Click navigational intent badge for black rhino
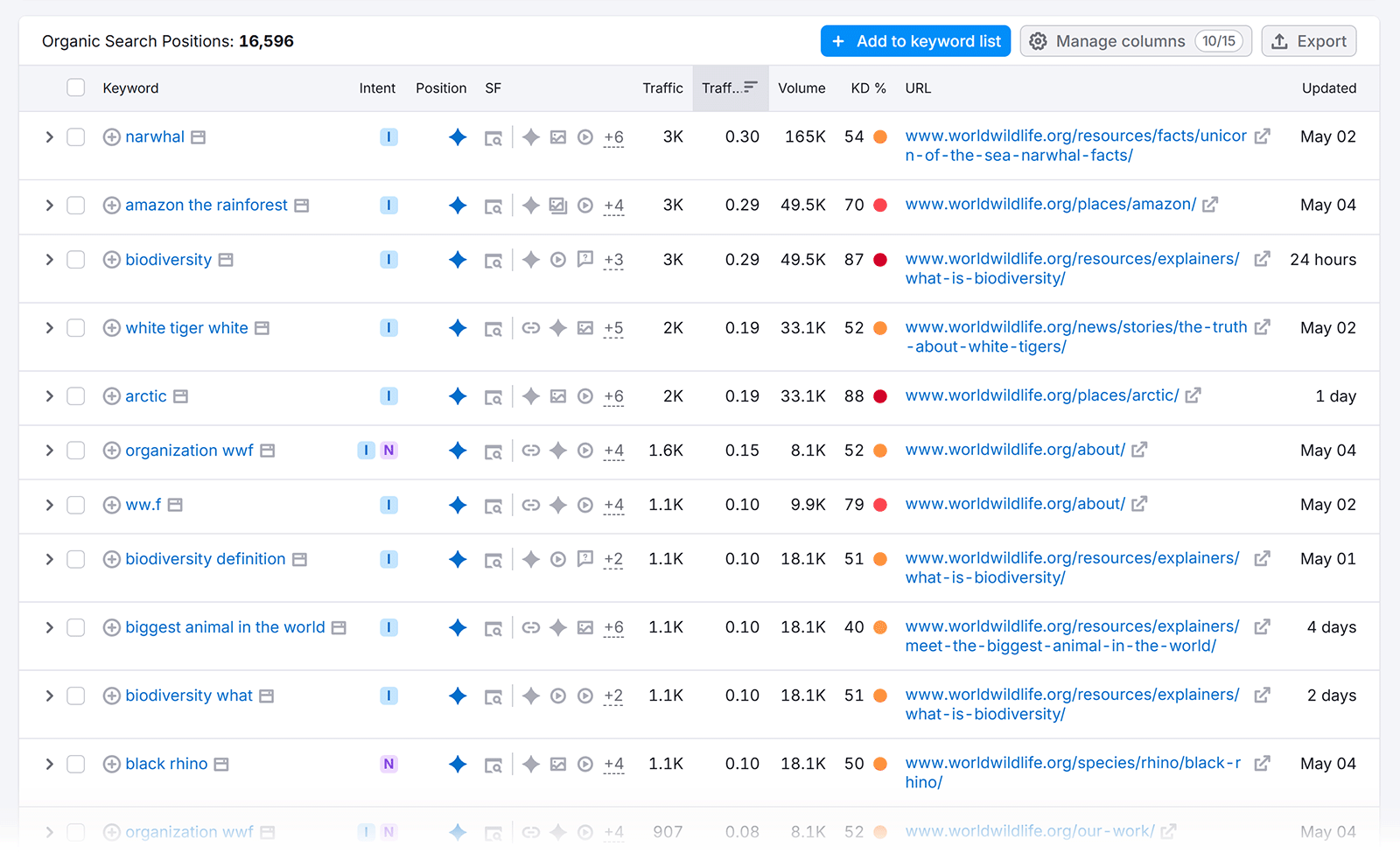Image resolution: width=1400 pixels, height=860 pixels. pyautogui.click(x=388, y=764)
